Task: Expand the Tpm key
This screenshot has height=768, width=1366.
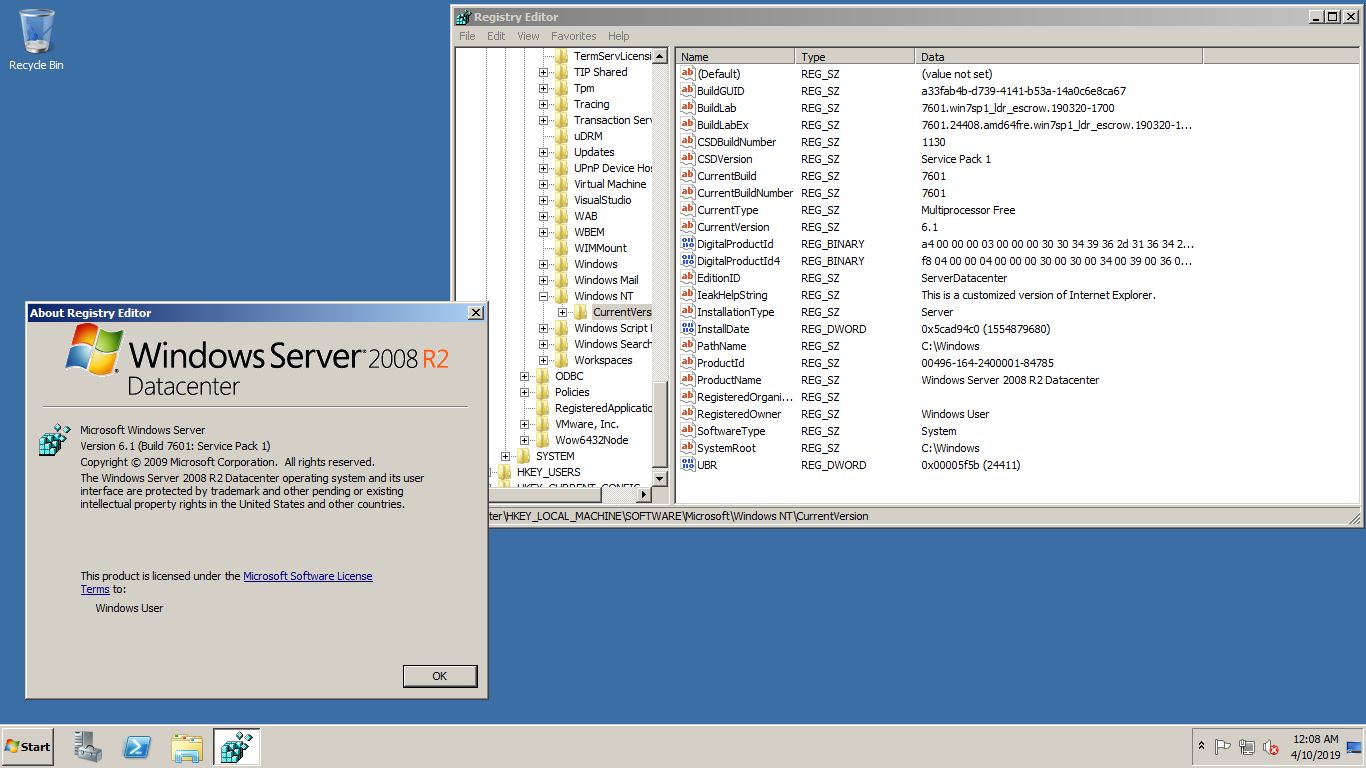Action: pyautogui.click(x=543, y=88)
